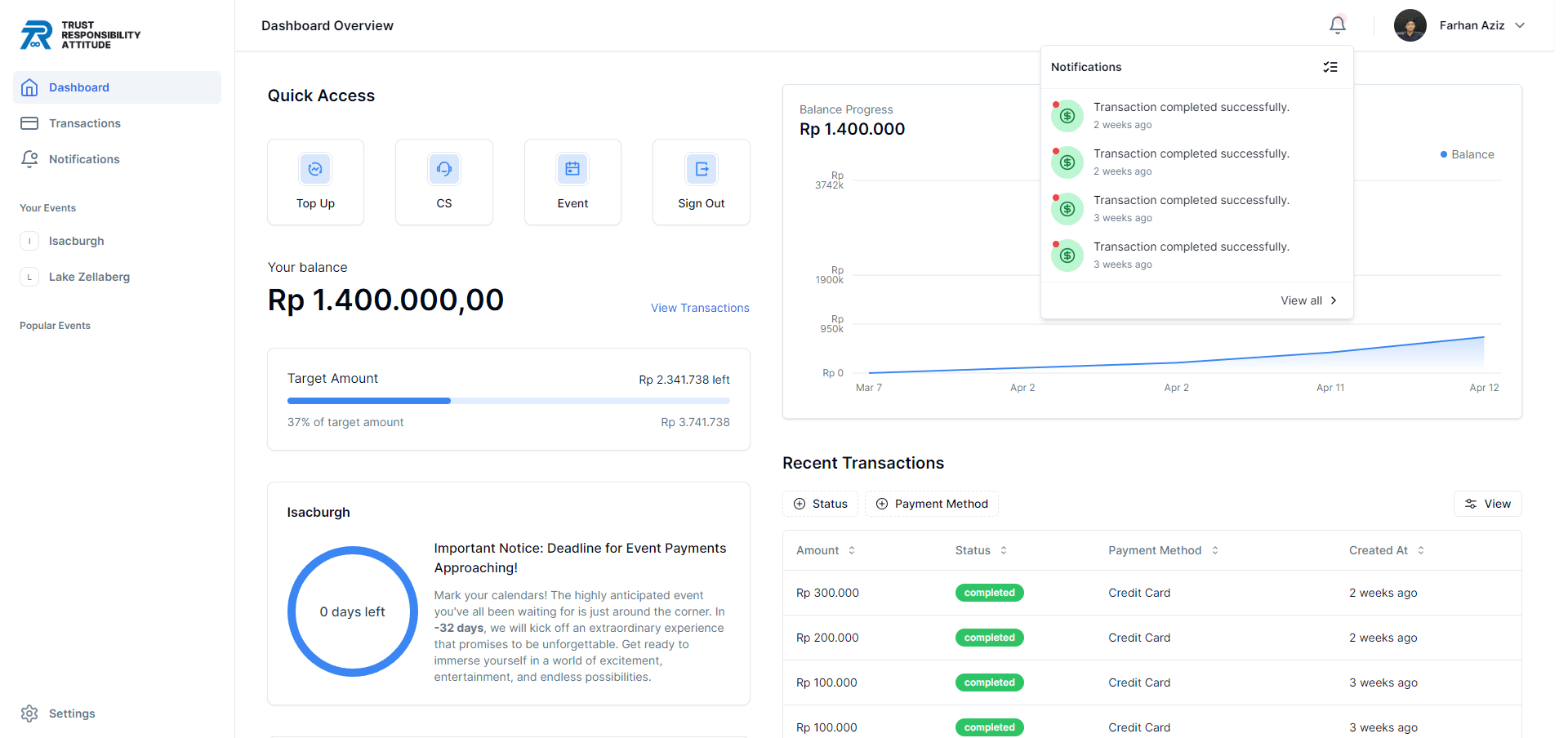Viewport: 1568px width, 738px height.
Task: Open the notification bell icon
Action: pyautogui.click(x=1337, y=25)
